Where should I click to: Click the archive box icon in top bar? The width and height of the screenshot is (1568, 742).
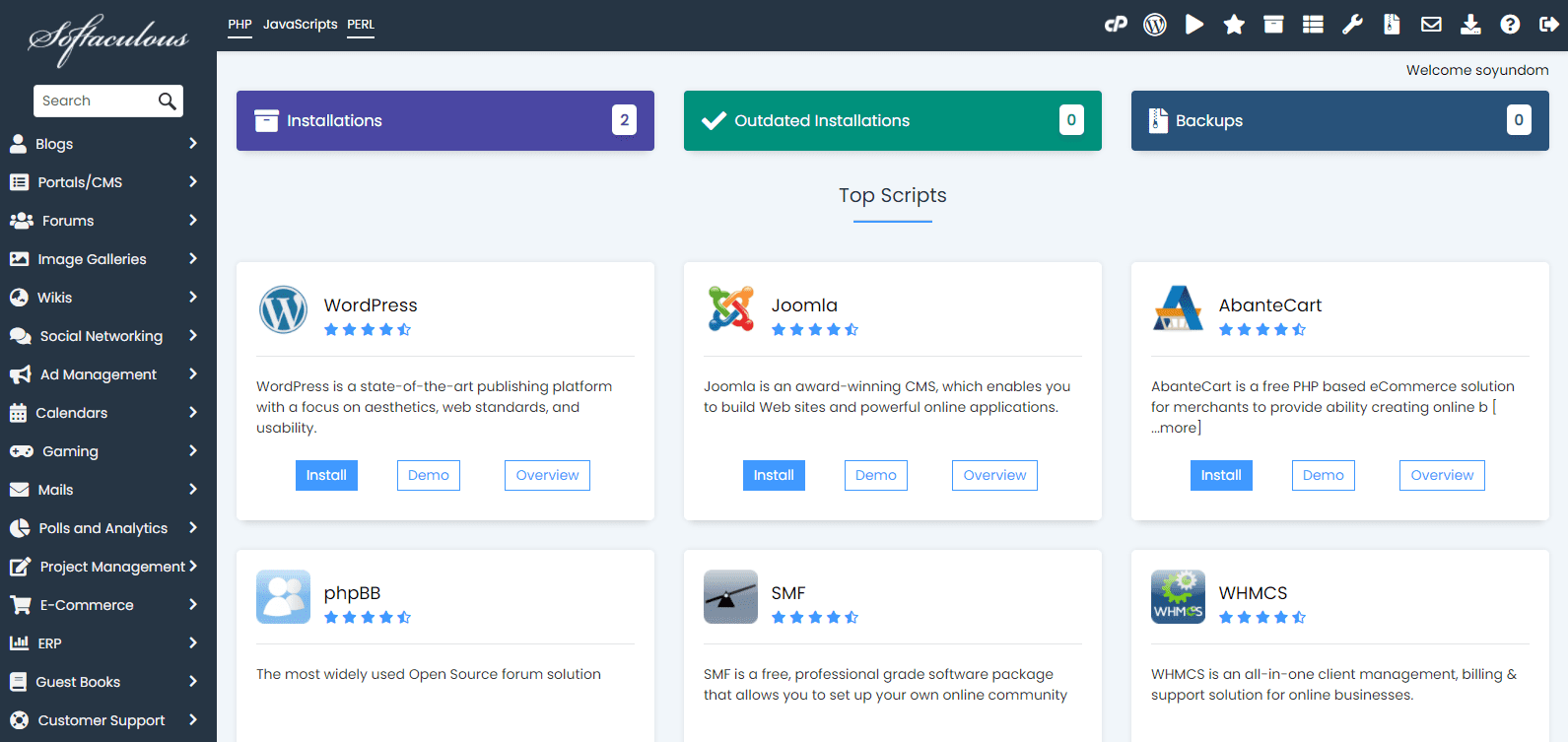pyautogui.click(x=1273, y=25)
